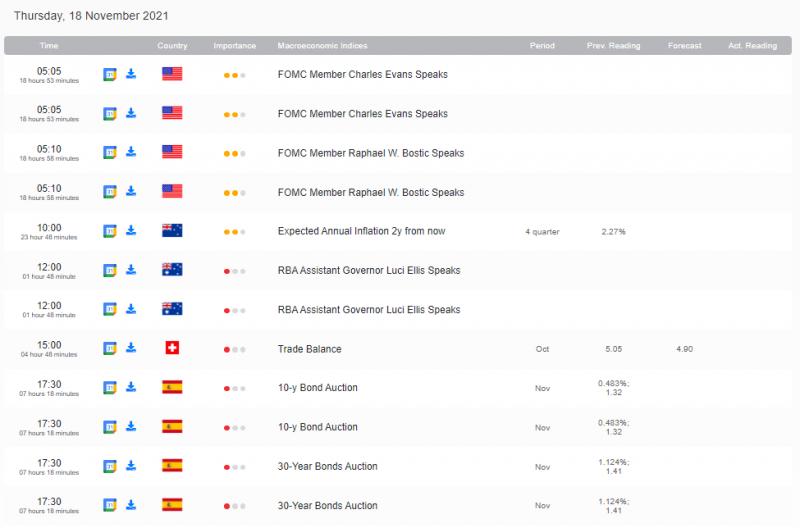Add the last 30-Year Bonds Auction to calendar
800x528 pixels.
click(x=110, y=505)
